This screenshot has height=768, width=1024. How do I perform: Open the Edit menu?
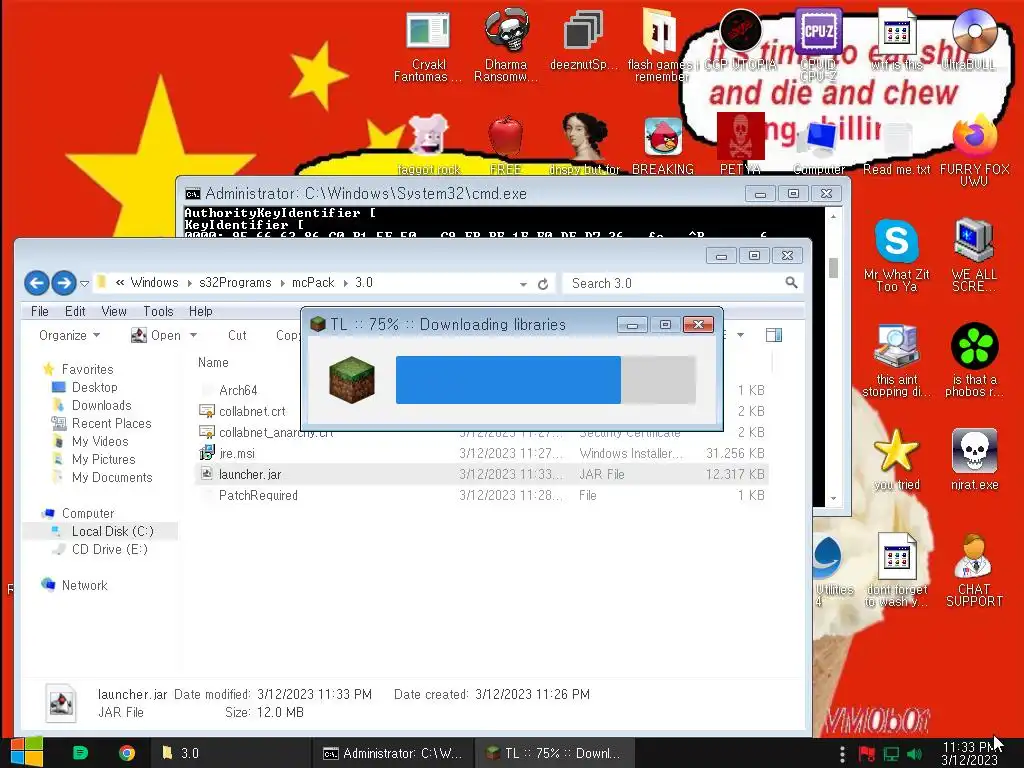pos(75,312)
